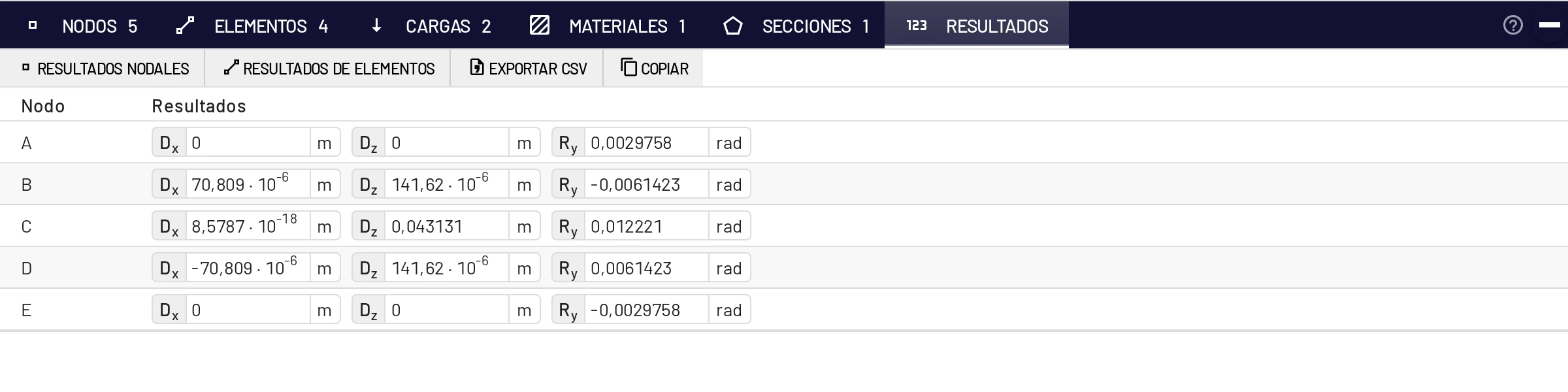Select node label C
Viewport: 1568px width, 392px height.
point(26,227)
